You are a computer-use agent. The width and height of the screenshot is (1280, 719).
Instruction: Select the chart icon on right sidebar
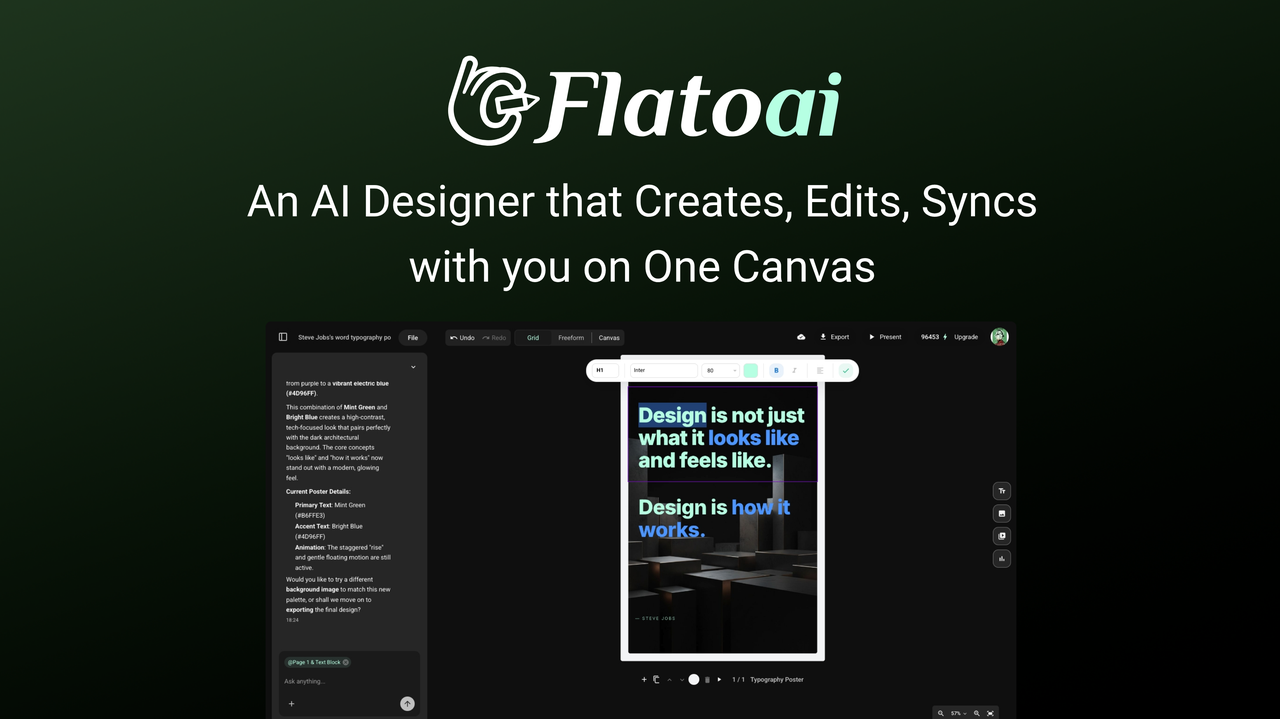coord(1001,558)
